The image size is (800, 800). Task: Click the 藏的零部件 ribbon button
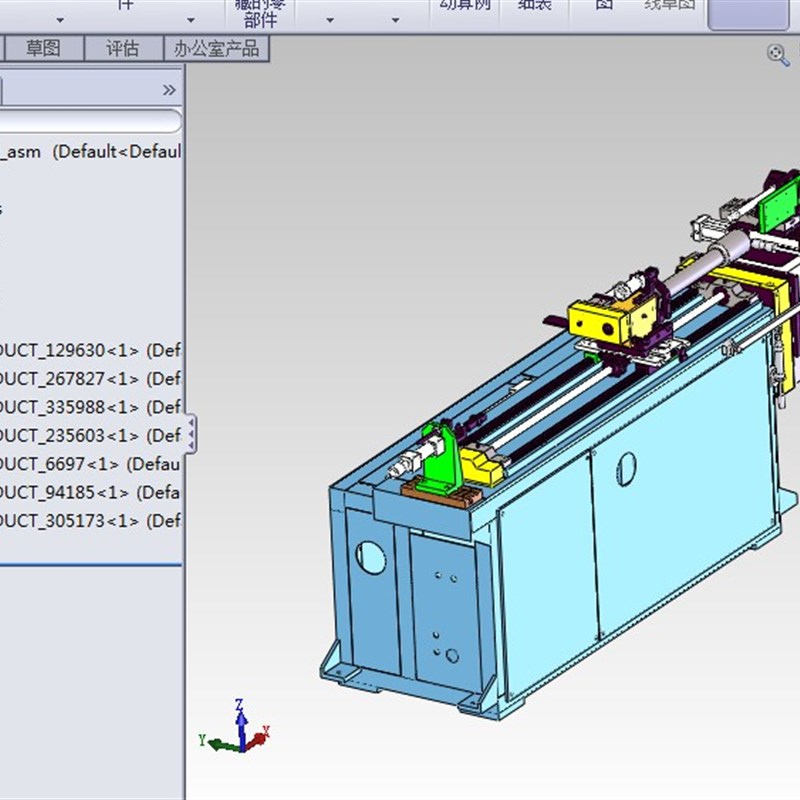[x=260, y=14]
